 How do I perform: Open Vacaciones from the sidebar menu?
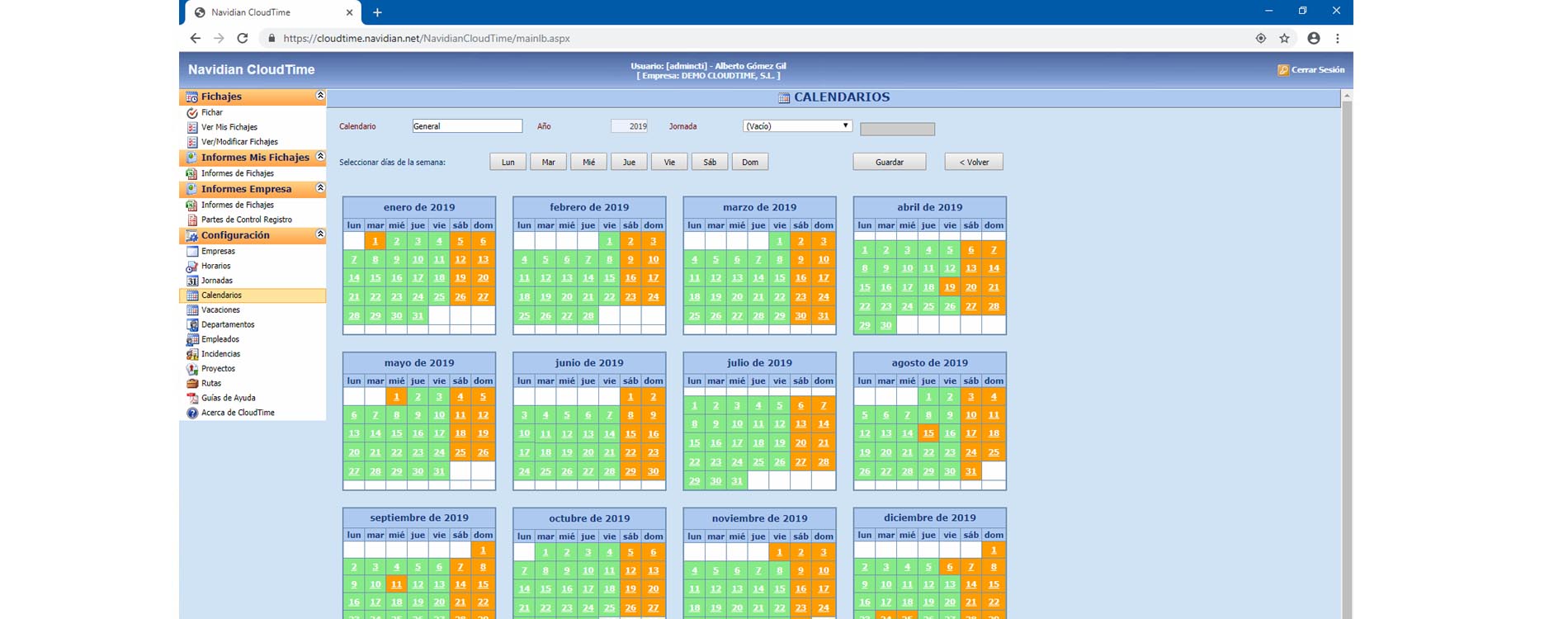click(220, 310)
